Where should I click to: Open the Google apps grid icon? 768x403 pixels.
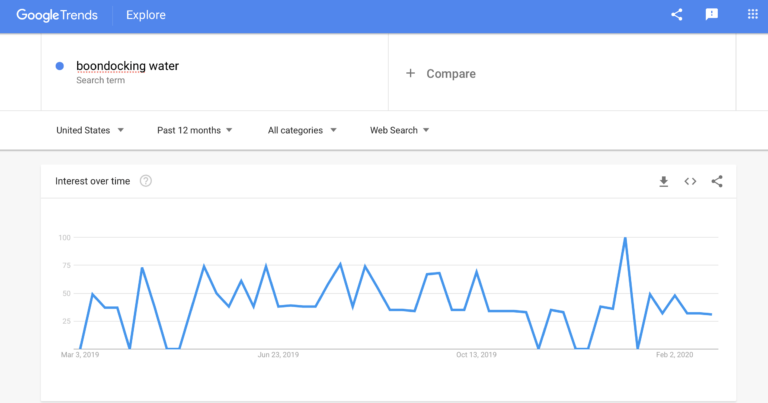coord(753,14)
